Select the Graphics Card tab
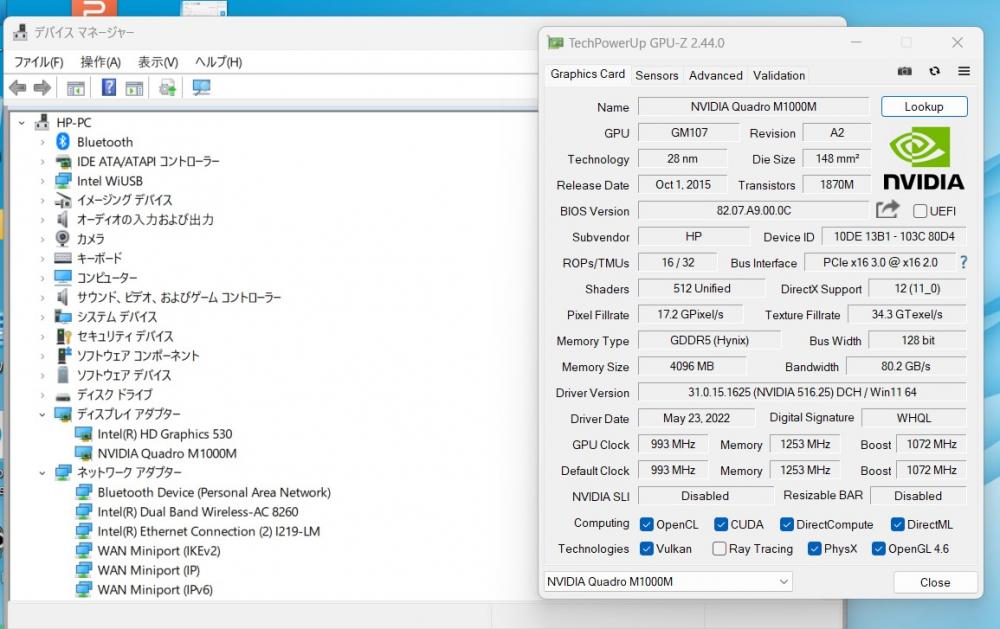The image size is (1000, 629). (x=587, y=74)
